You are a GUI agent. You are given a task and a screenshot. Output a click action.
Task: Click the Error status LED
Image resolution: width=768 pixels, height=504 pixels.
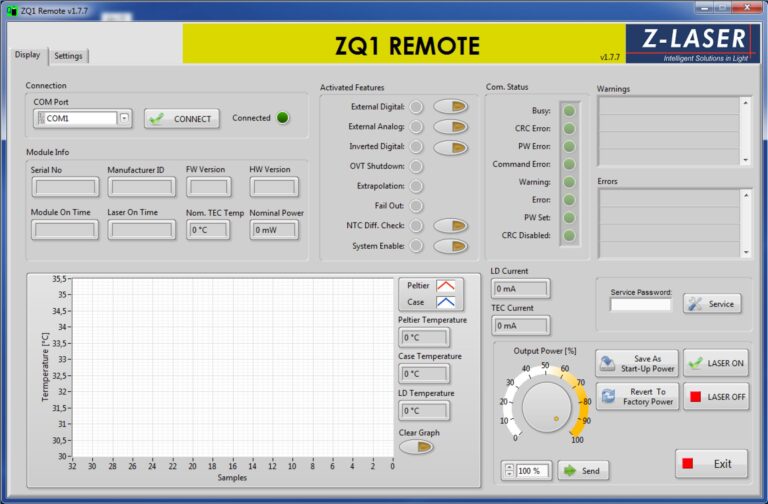click(x=569, y=200)
